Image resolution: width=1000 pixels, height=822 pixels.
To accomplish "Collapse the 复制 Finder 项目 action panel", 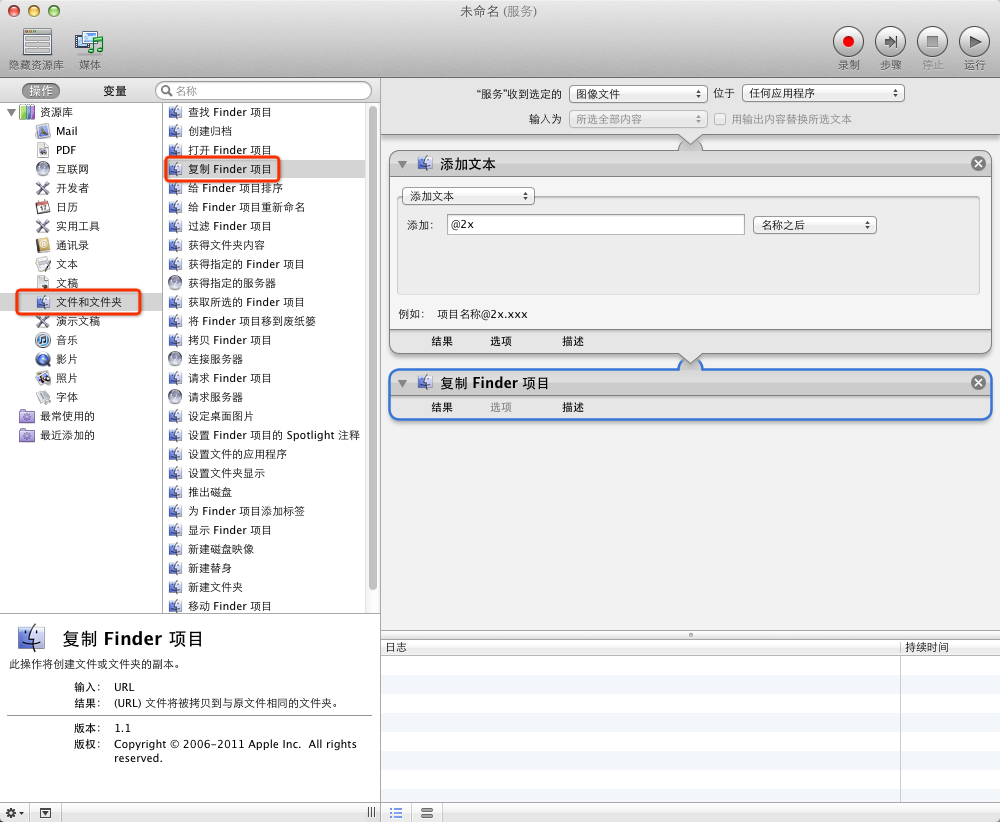I will click(x=402, y=383).
